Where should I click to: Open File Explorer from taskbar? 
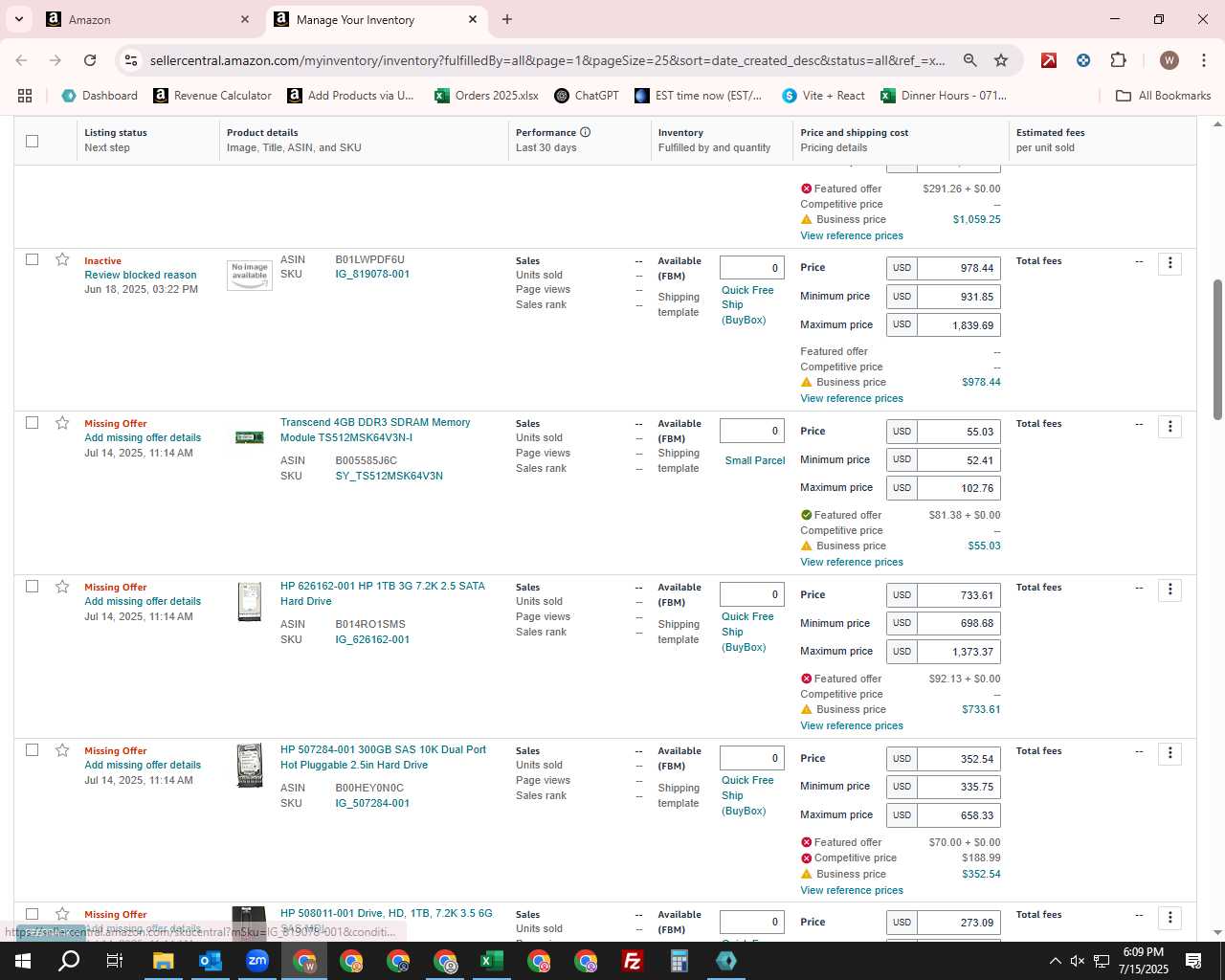tap(164, 961)
